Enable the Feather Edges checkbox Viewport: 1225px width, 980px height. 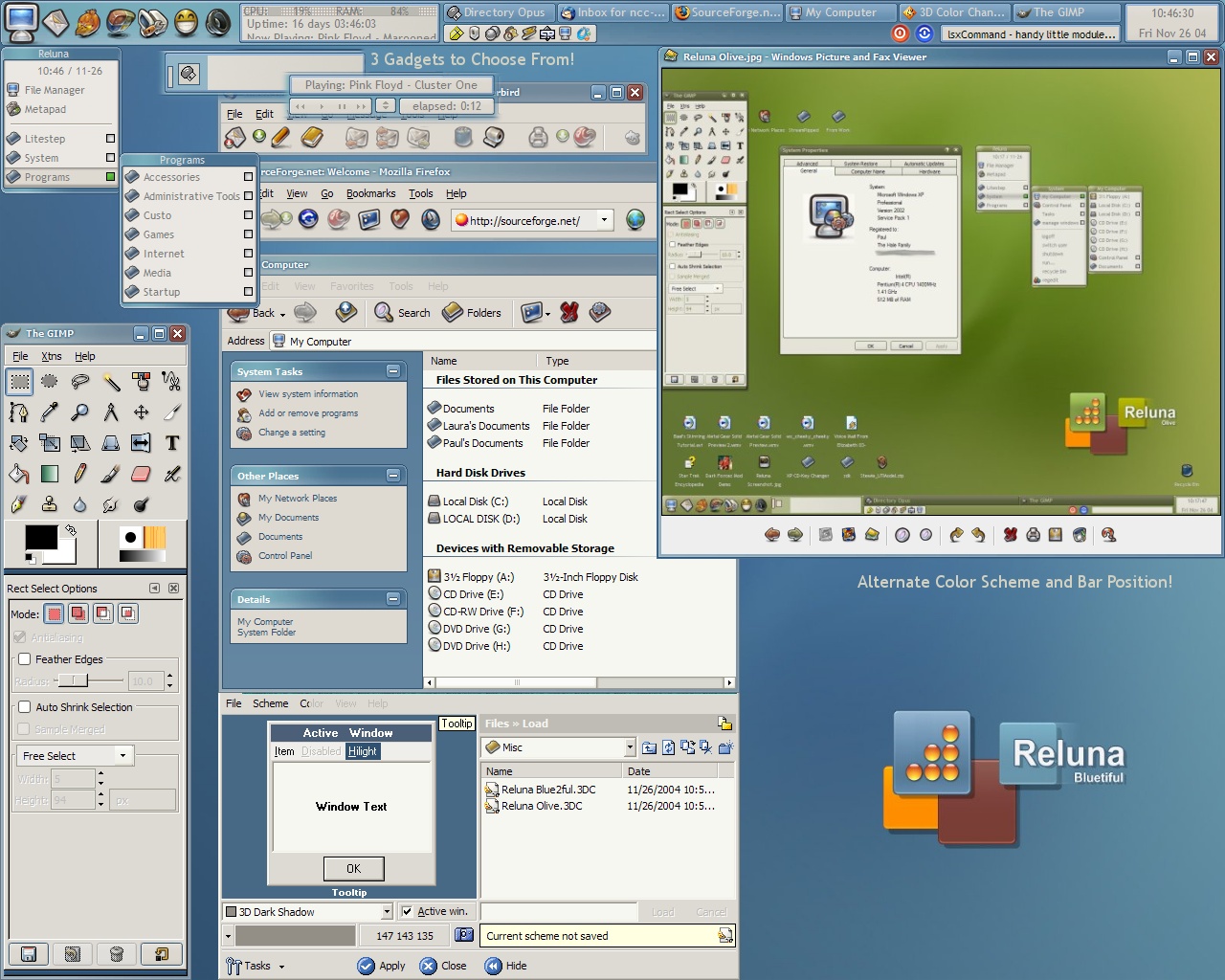coord(25,659)
